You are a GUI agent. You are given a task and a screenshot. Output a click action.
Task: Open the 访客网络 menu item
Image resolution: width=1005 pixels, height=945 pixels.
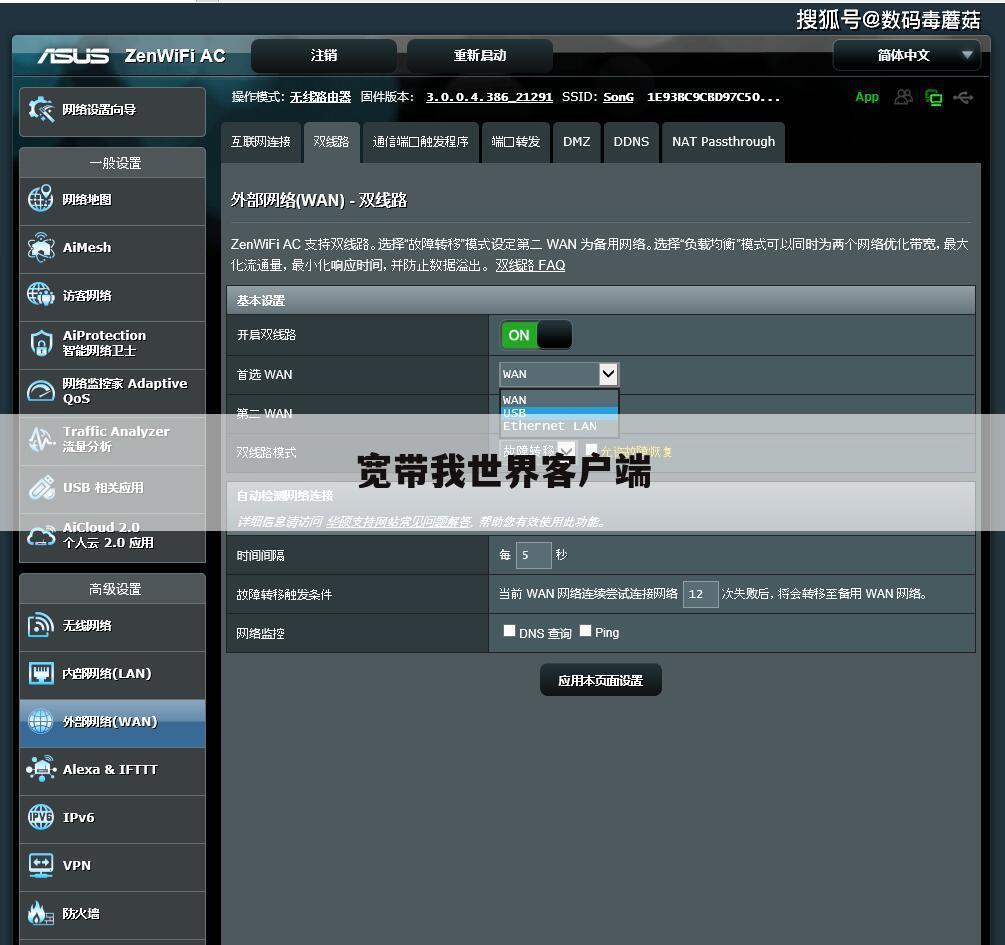click(x=112, y=296)
